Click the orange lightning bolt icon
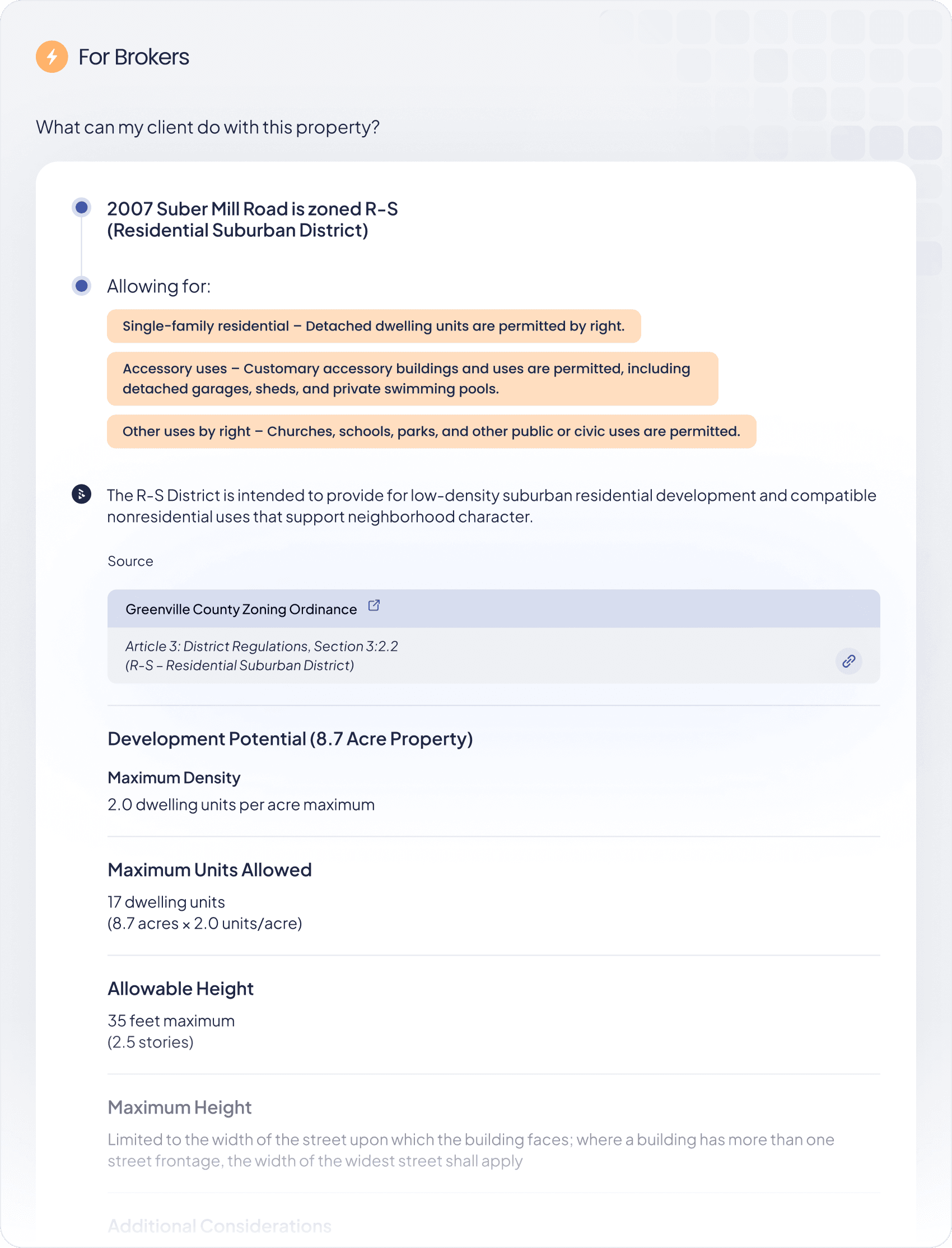The height and width of the screenshot is (1248, 952). (52, 57)
